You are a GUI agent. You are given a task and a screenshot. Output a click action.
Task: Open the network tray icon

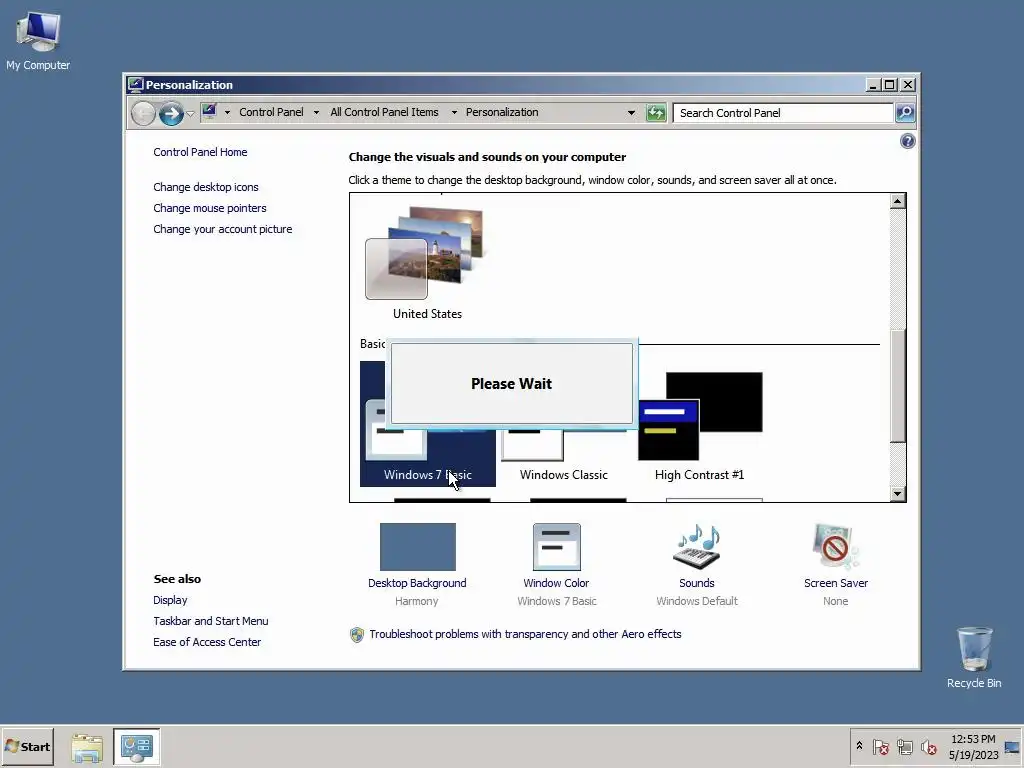[904, 746]
